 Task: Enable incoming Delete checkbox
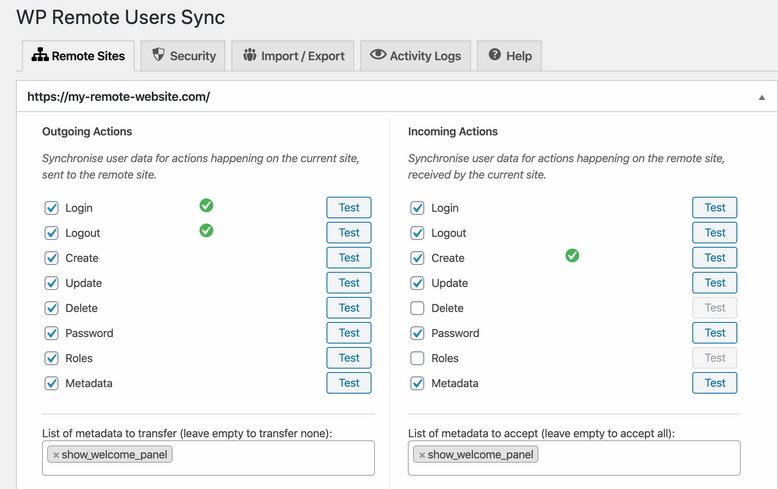[x=417, y=308]
